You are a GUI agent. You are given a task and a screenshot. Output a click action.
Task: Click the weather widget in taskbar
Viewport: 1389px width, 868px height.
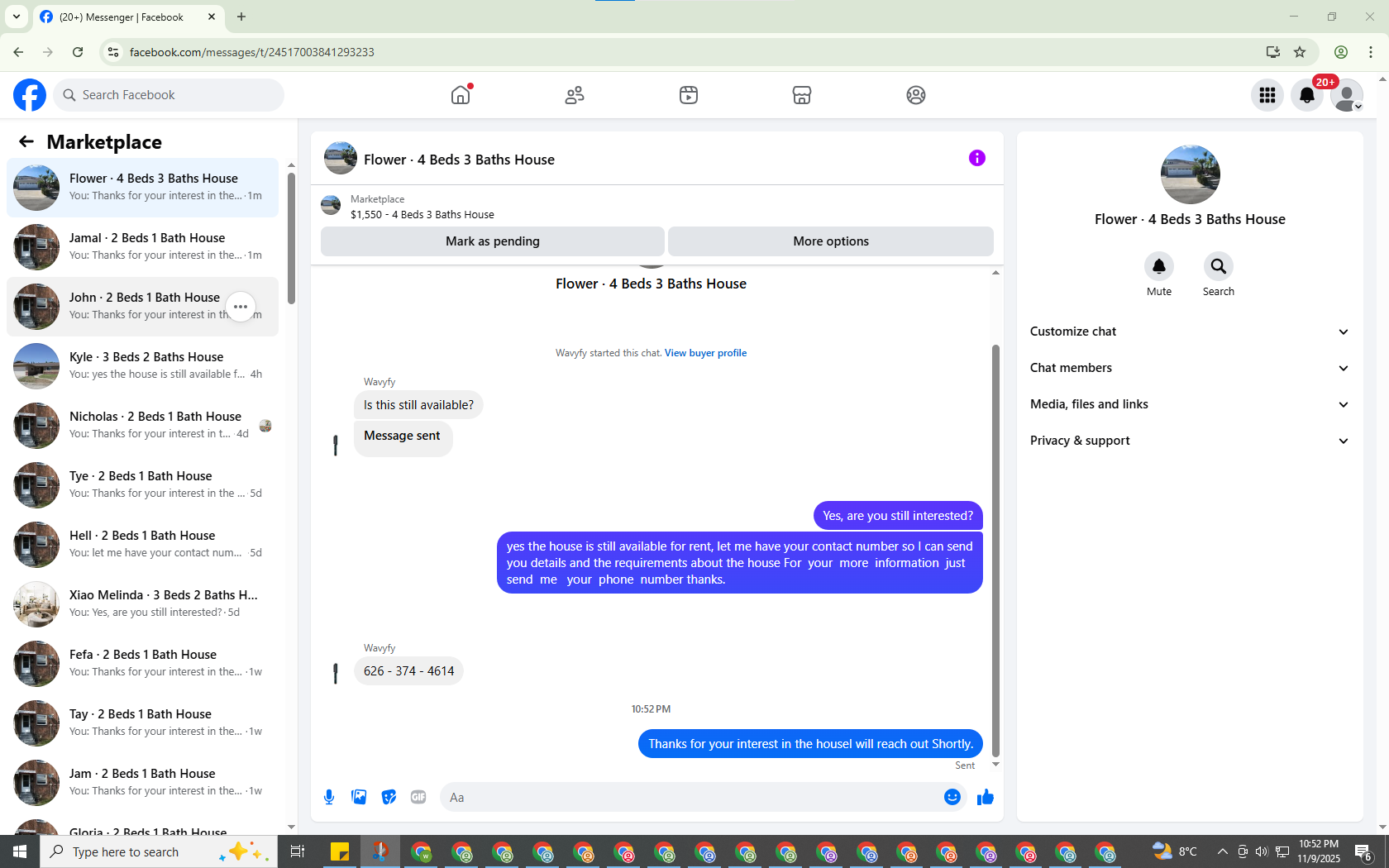coord(1175,851)
